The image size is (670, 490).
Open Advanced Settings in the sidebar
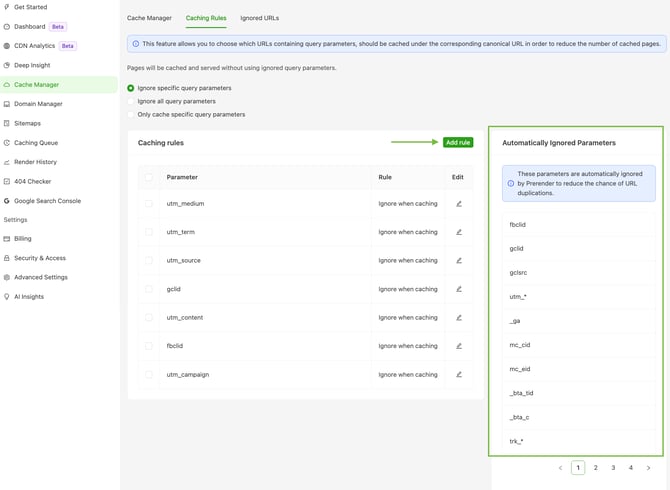point(41,277)
